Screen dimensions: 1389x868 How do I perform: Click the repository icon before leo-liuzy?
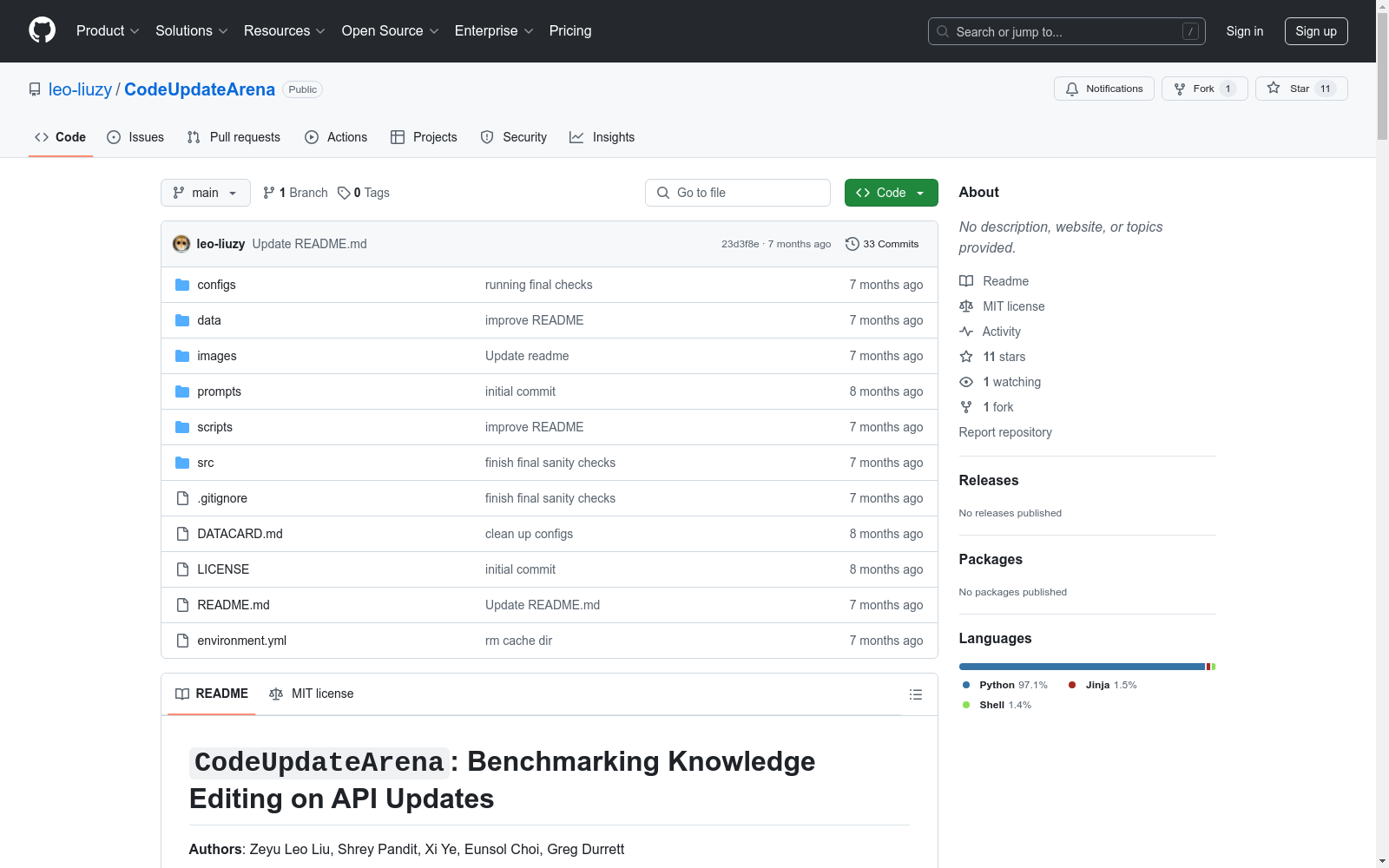pyautogui.click(x=35, y=89)
